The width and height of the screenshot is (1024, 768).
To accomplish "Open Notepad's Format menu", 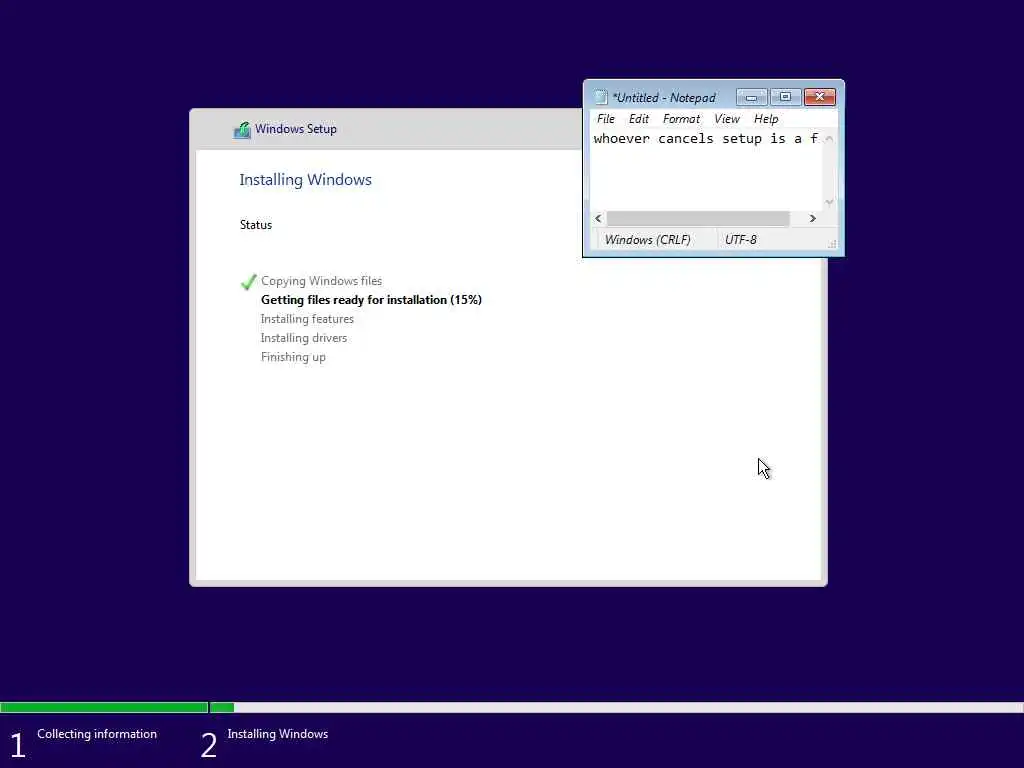I will tap(681, 119).
